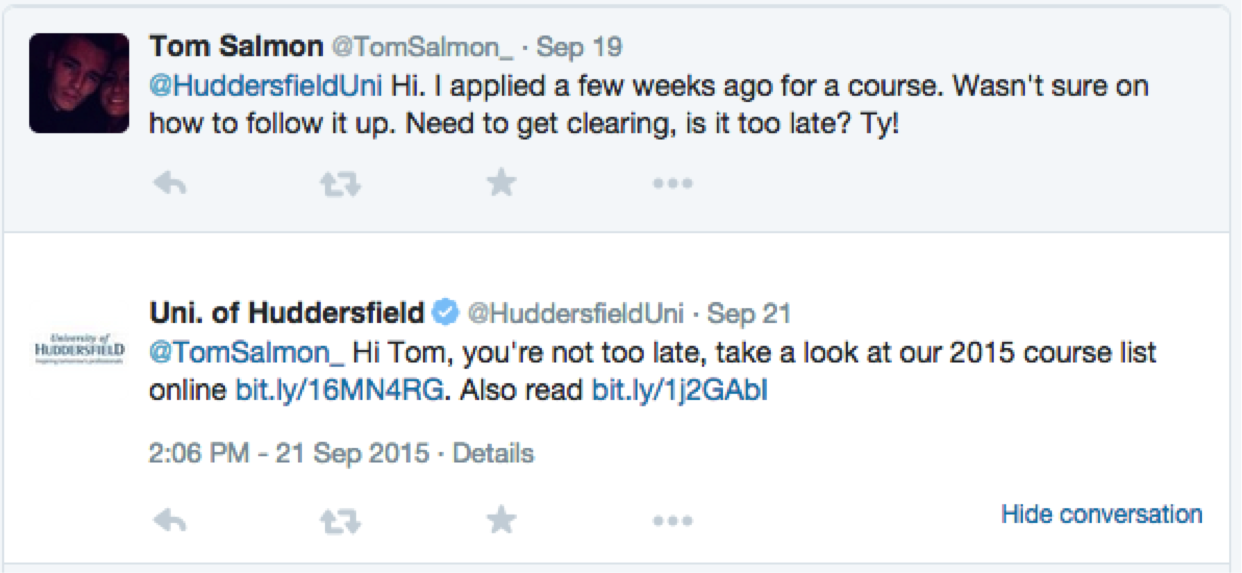Image resolution: width=1242 pixels, height=573 pixels.
Task: Reply to Tom Salmon's tweet
Action: point(171,183)
